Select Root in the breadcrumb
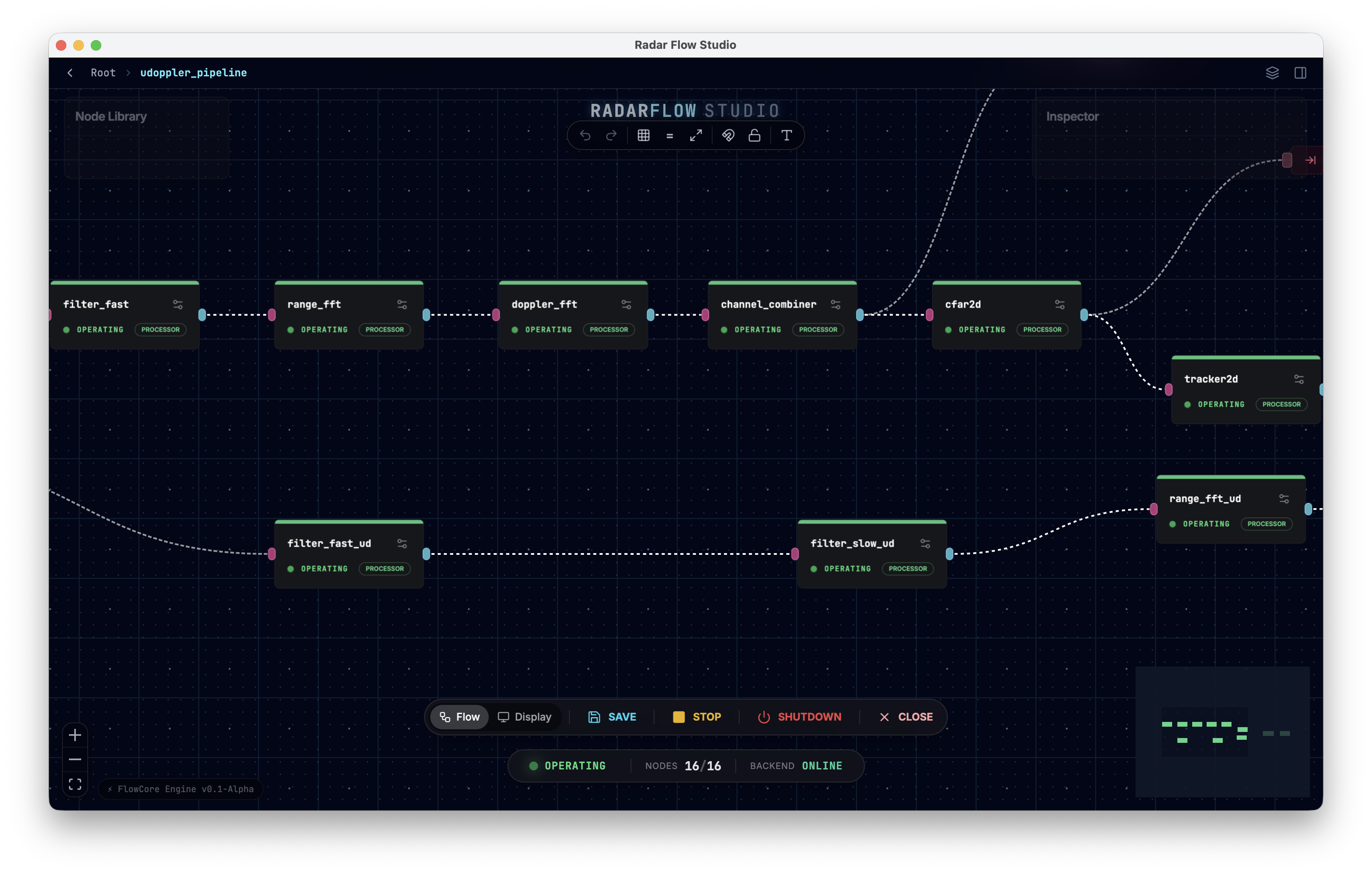Image resolution: width=1372 pixels, height=875 pixels. [x=103, y=72]
